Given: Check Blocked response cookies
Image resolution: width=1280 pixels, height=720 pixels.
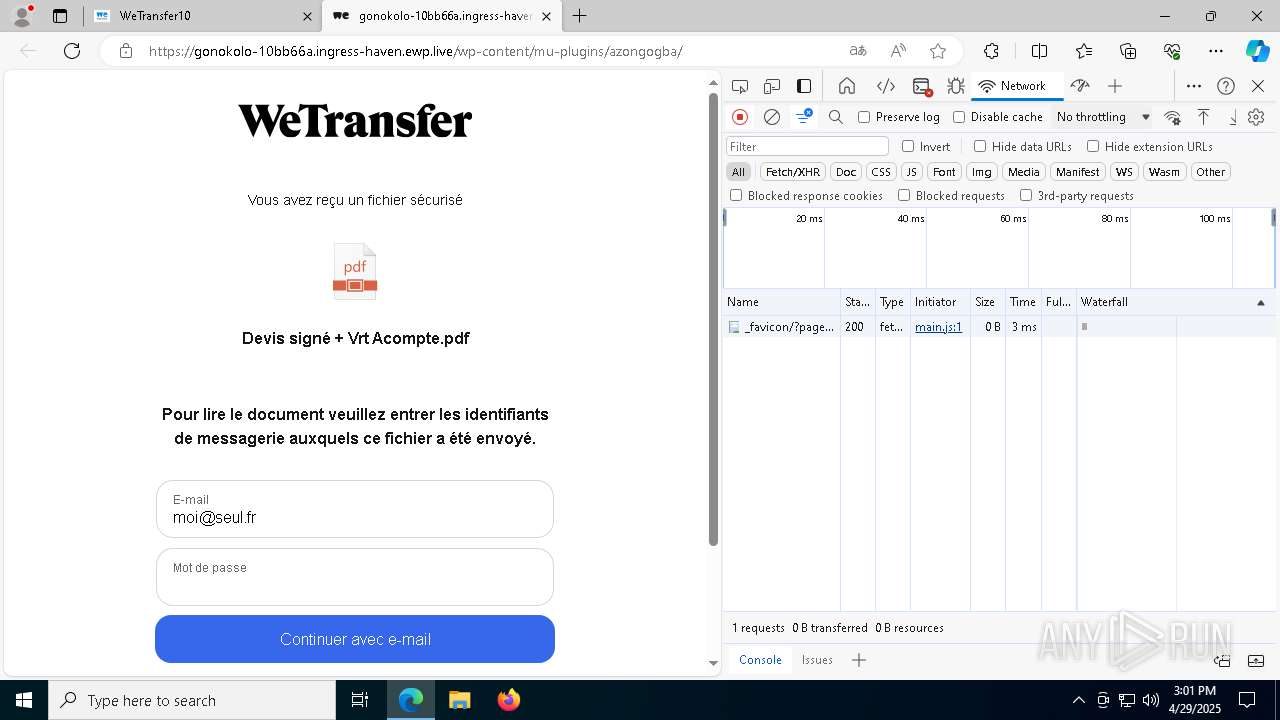Looking at the screenshot, I should (736, 196).
